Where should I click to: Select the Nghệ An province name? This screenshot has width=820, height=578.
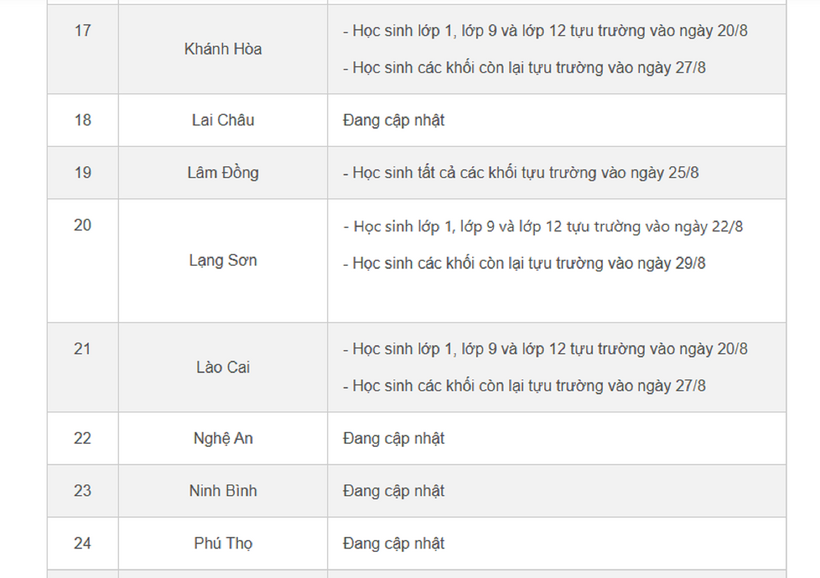tap(223, 438)
